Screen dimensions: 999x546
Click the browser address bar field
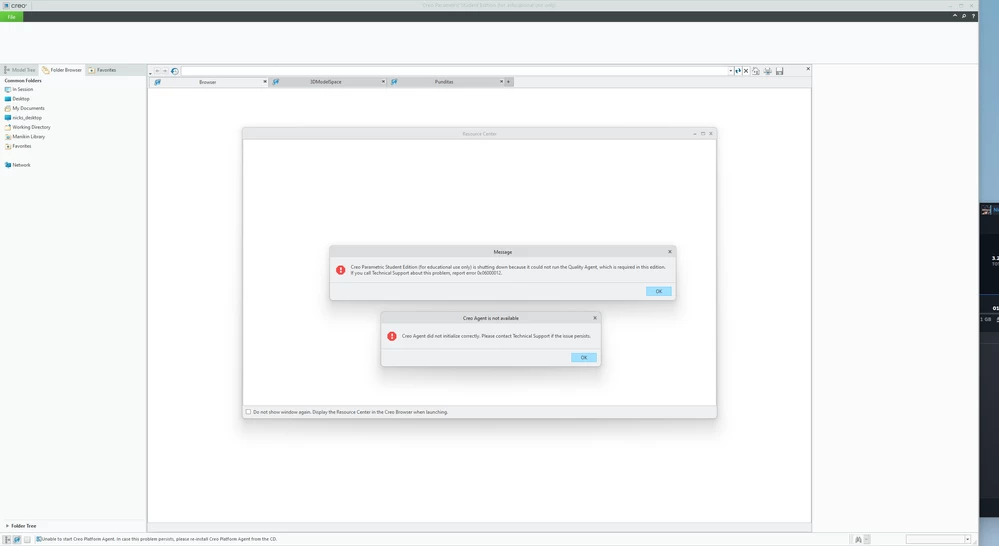454,71
